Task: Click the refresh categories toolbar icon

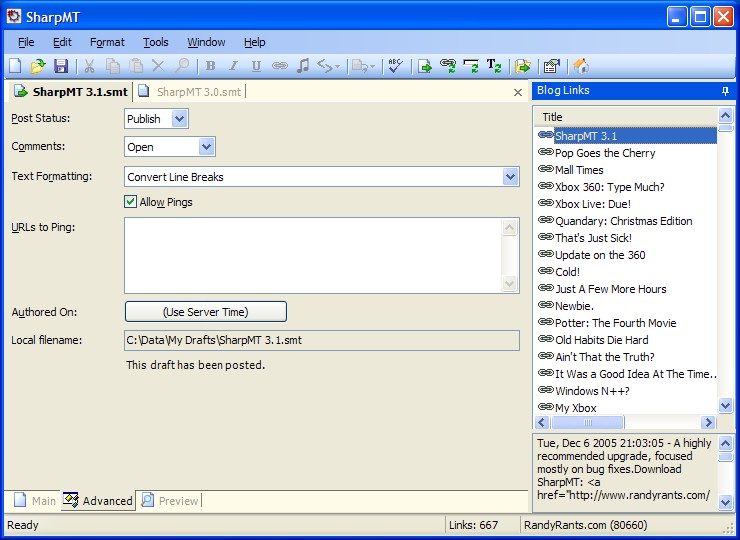Action: (471, 66)
